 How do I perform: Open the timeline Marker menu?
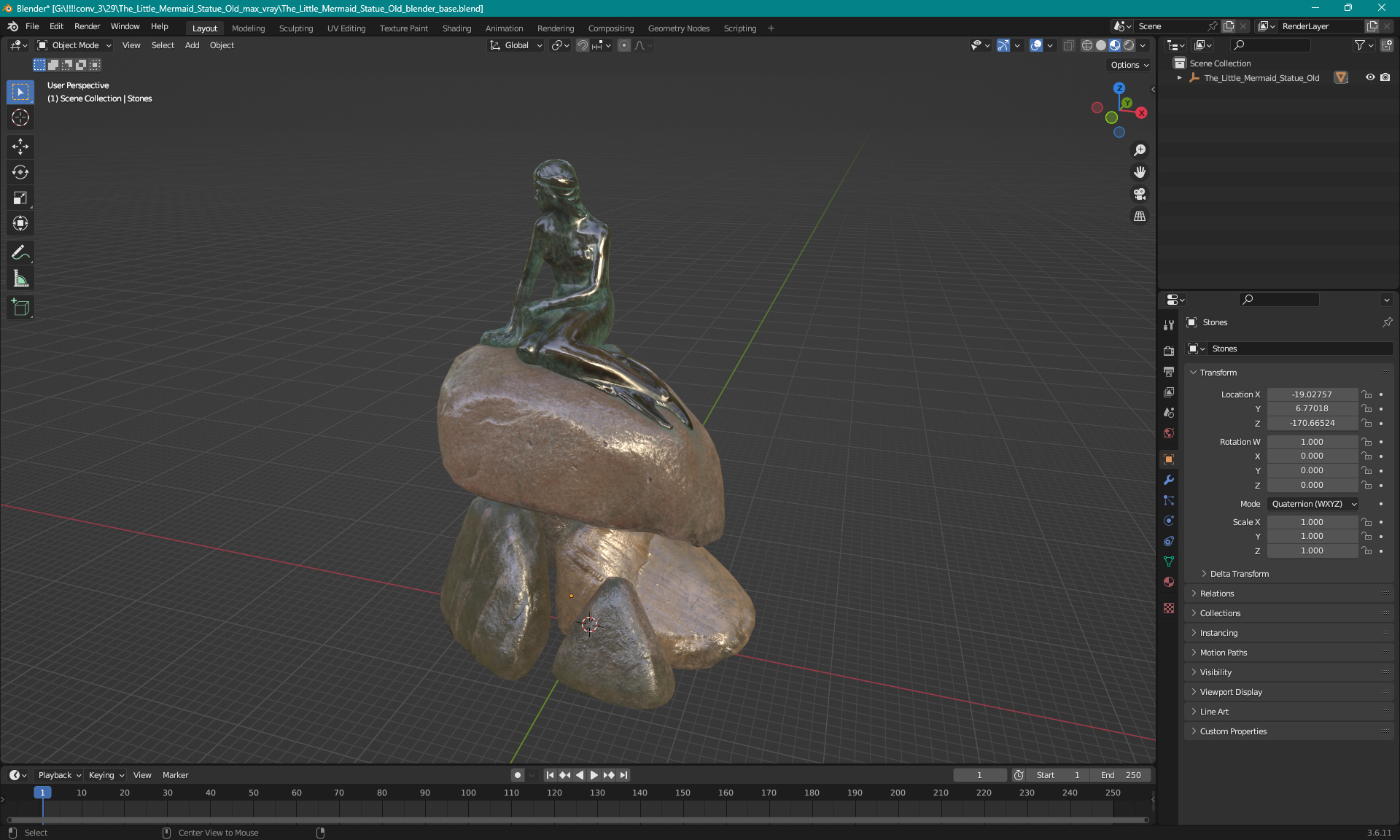175,775
